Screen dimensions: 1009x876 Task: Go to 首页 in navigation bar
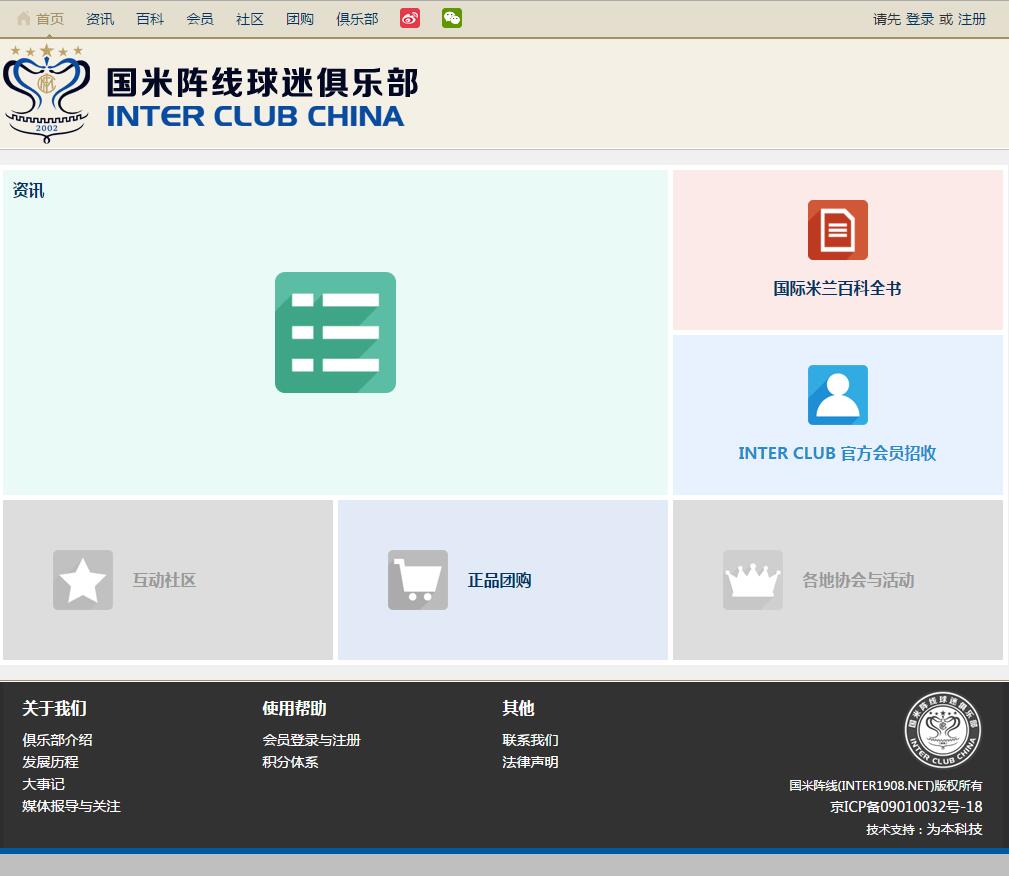pyautogui.click(x=50, y=19)
